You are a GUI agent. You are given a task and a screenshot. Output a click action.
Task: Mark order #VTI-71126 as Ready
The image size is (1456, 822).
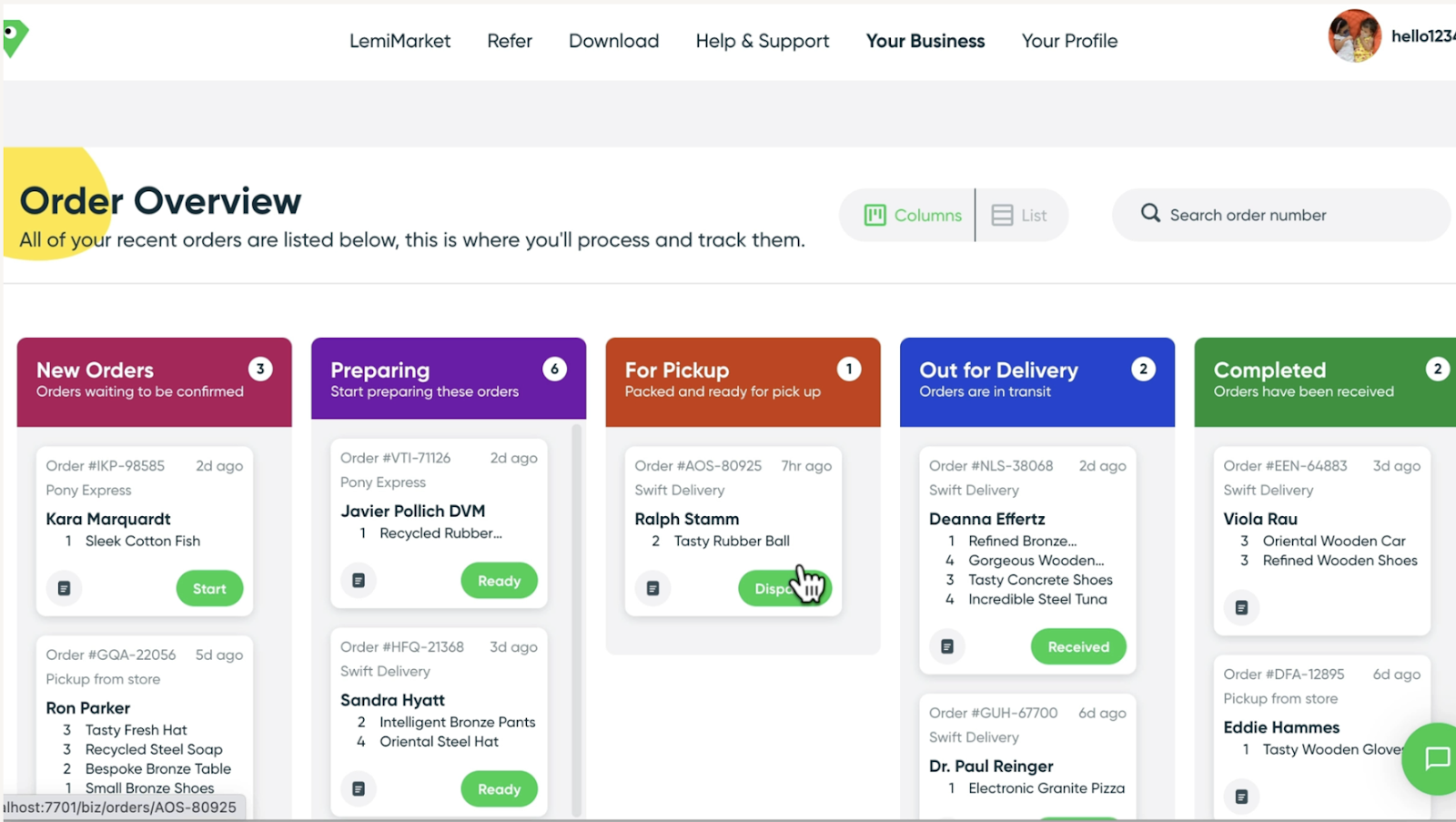[499, 581]
